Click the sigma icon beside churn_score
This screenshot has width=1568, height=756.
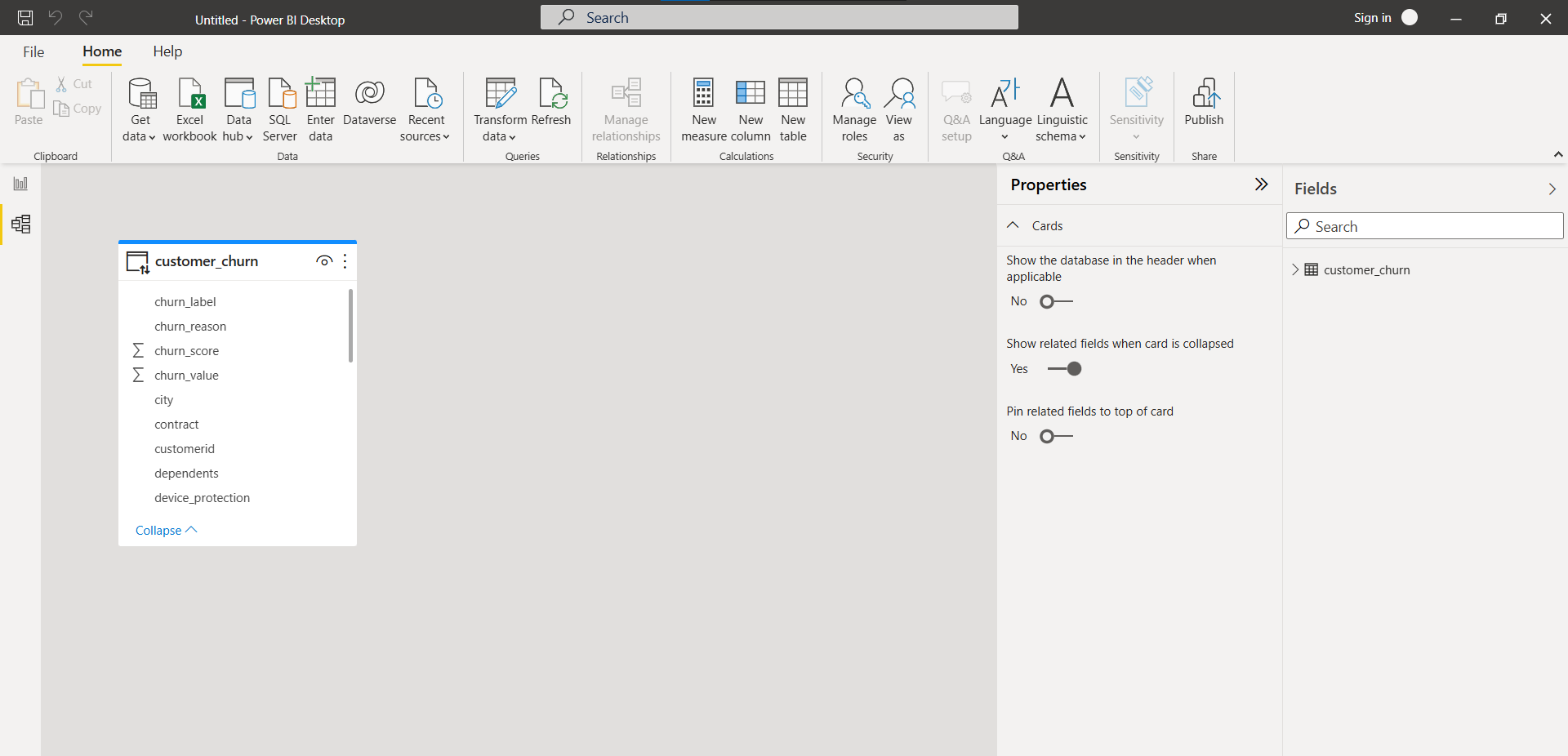[138, 350]
